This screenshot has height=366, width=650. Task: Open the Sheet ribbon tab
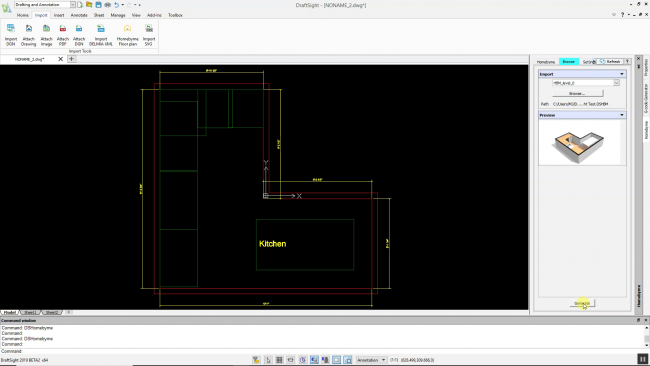[99, 15]
